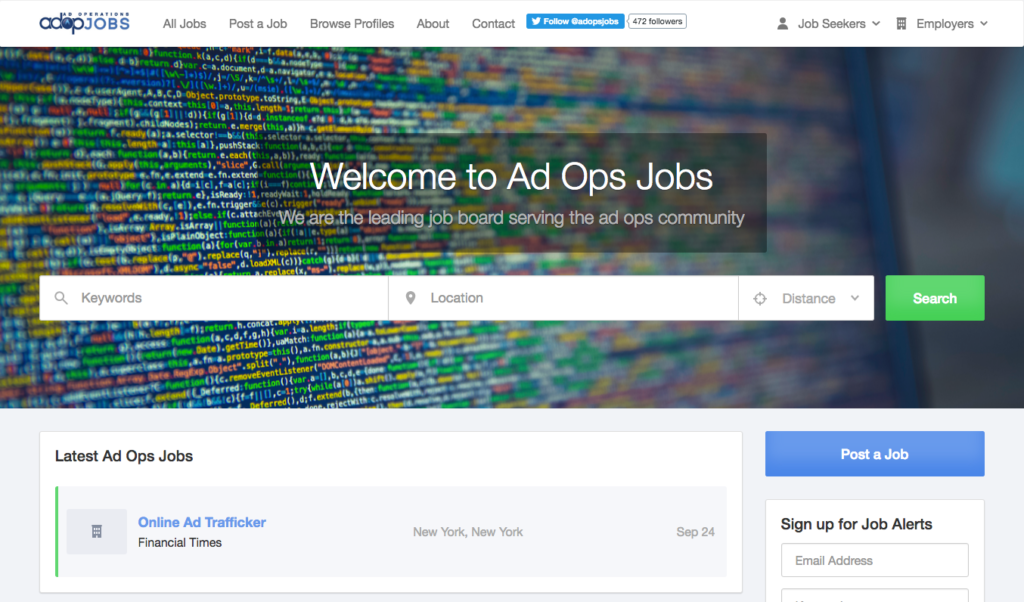This screenshot has width=1024, height=602.
Task: Click the person icon beside Job Seekers
Action: 781,23
